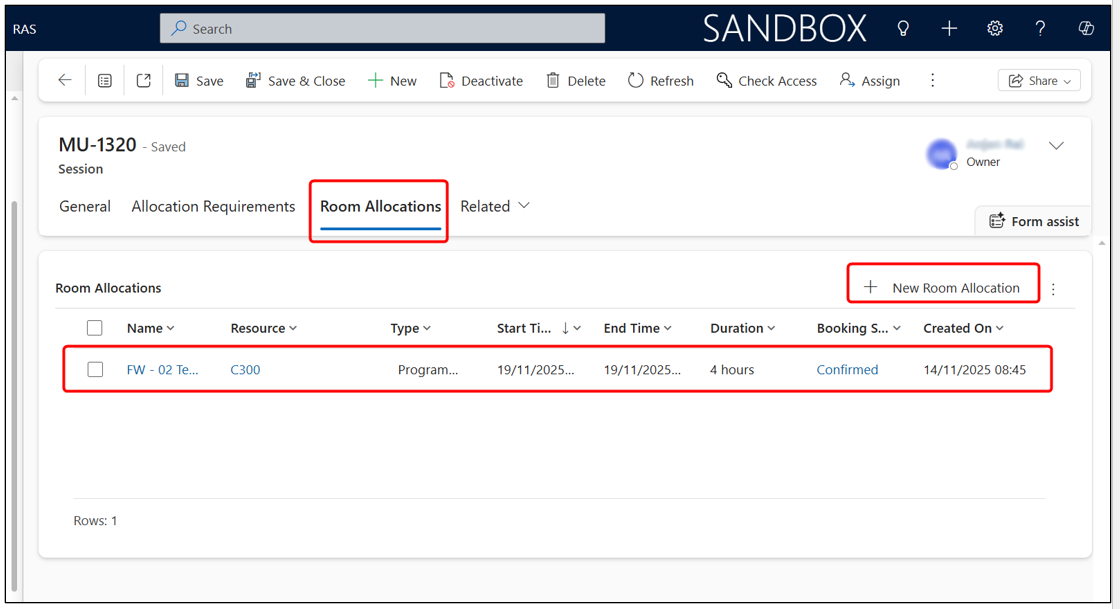Open record set list icon
Image resolution: width=1120 pixels, height=609 pixels.
tap(105, 80)
